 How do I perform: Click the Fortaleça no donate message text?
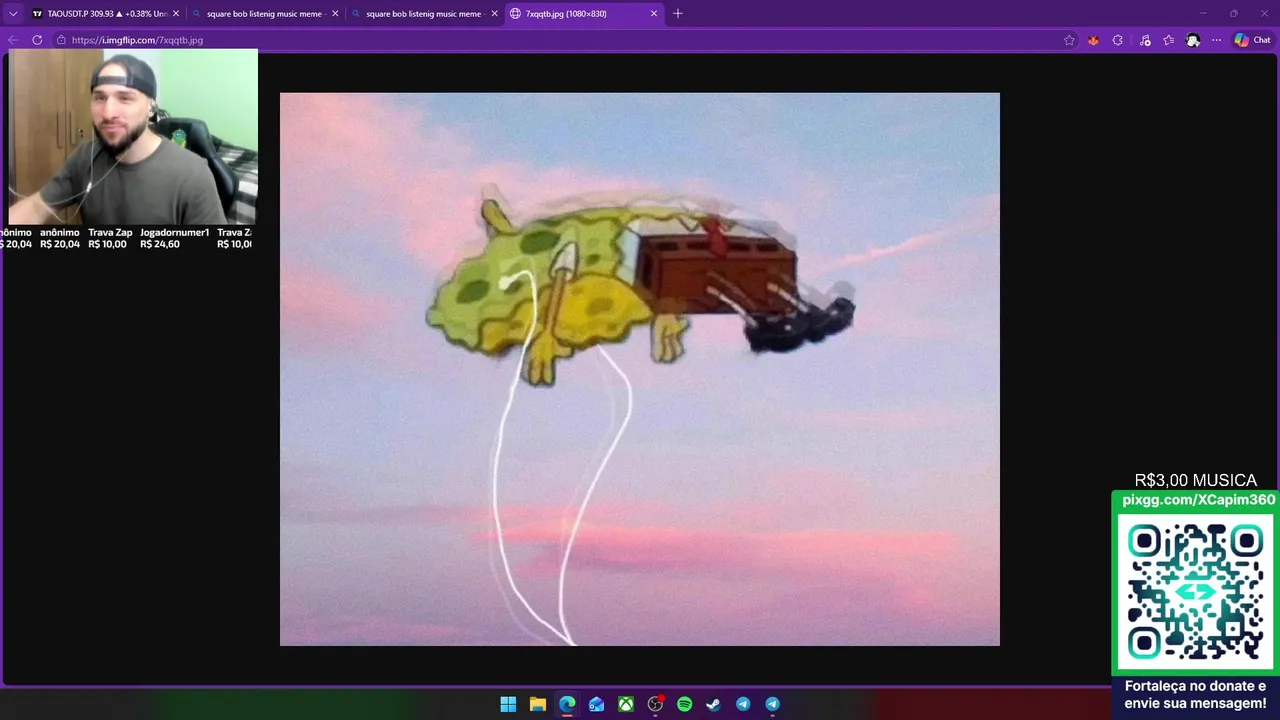point(1195,695)
